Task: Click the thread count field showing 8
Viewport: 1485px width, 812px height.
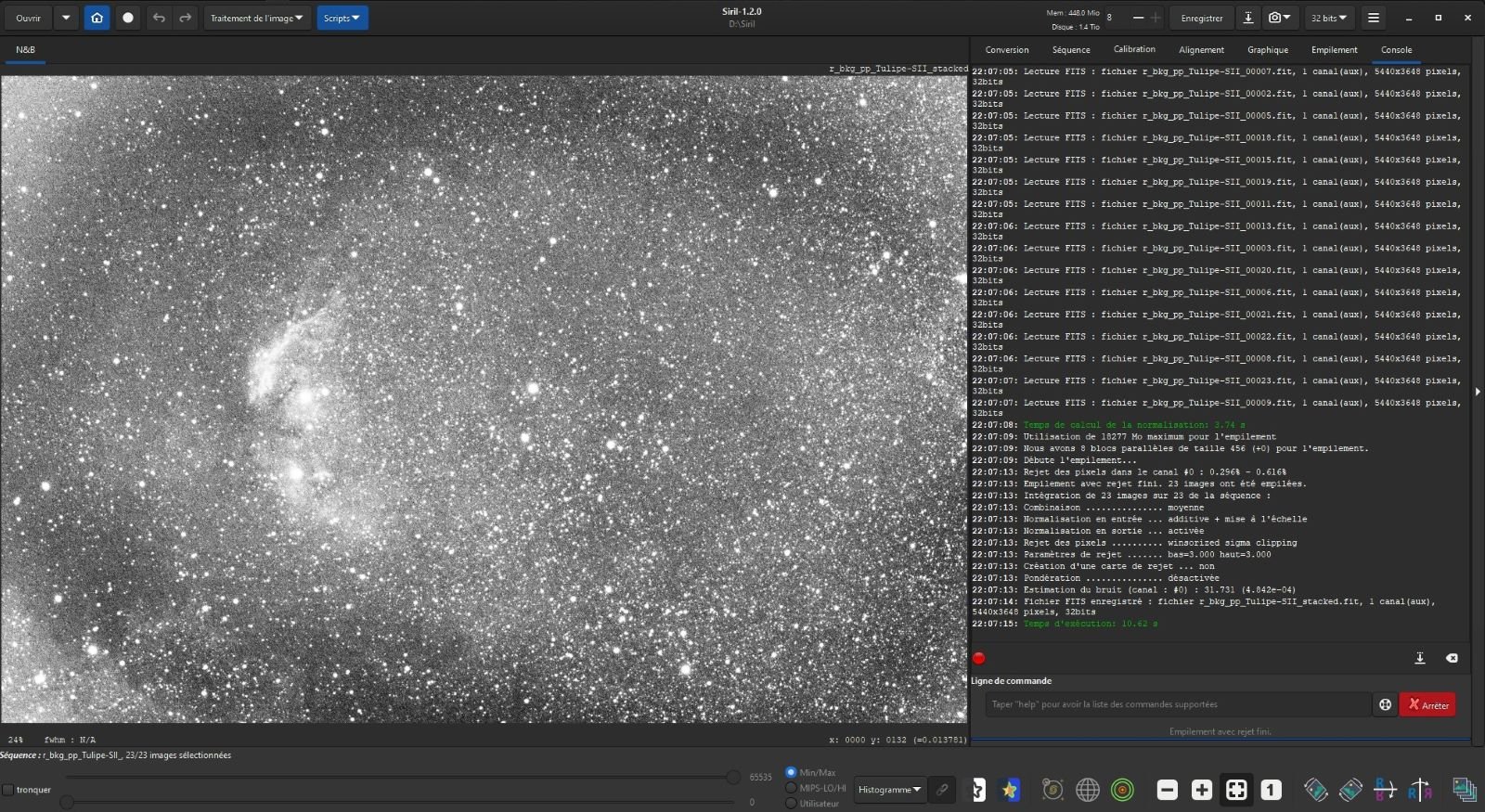Action: tap(1115, 18)
